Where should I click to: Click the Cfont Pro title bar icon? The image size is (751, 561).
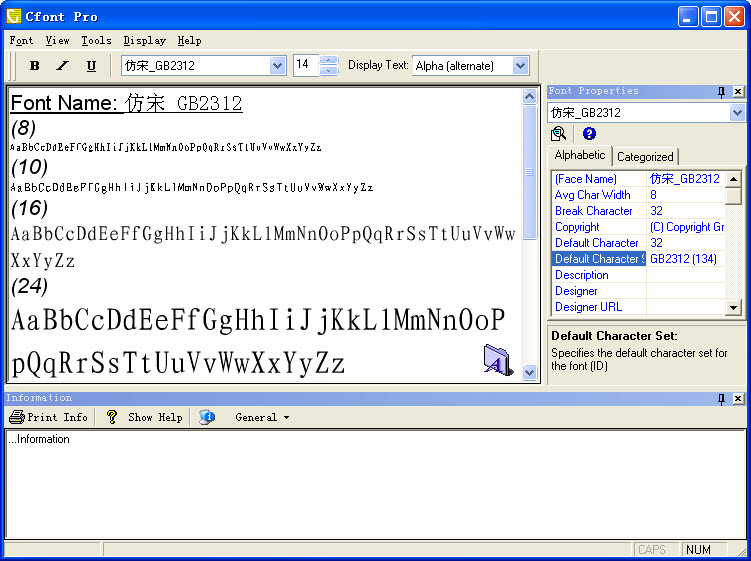[14, 16]
